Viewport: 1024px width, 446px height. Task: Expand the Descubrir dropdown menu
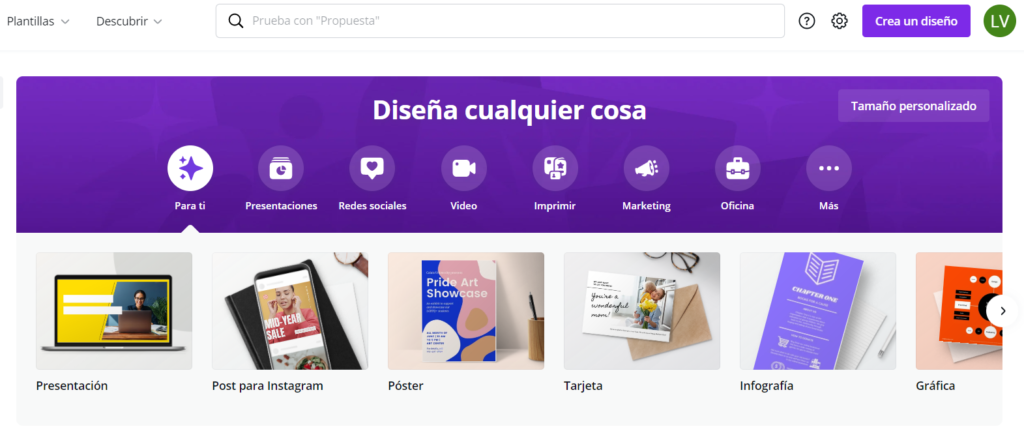click(129, 21)
